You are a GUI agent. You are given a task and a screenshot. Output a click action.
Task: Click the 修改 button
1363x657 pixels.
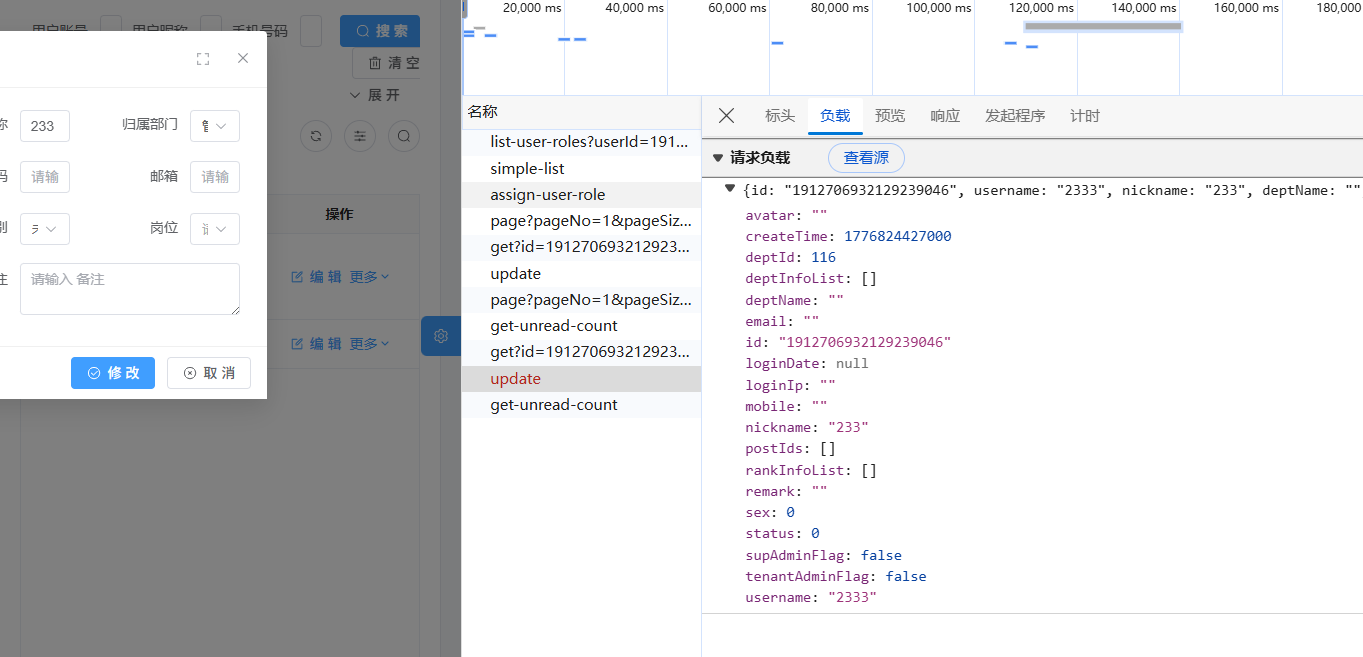coord(113,373)
